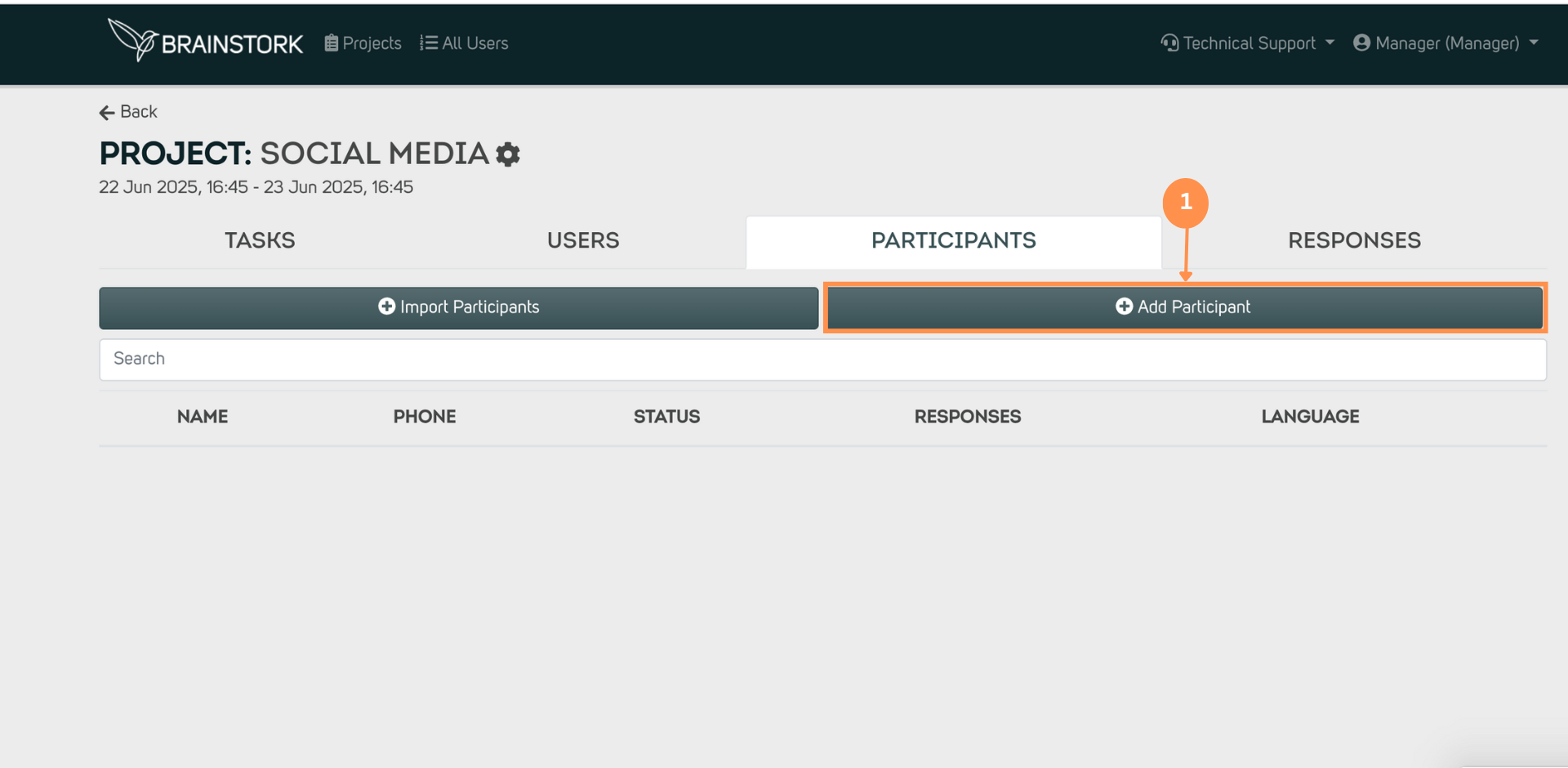Click the Technical Support headset icon

point(1169,43)
